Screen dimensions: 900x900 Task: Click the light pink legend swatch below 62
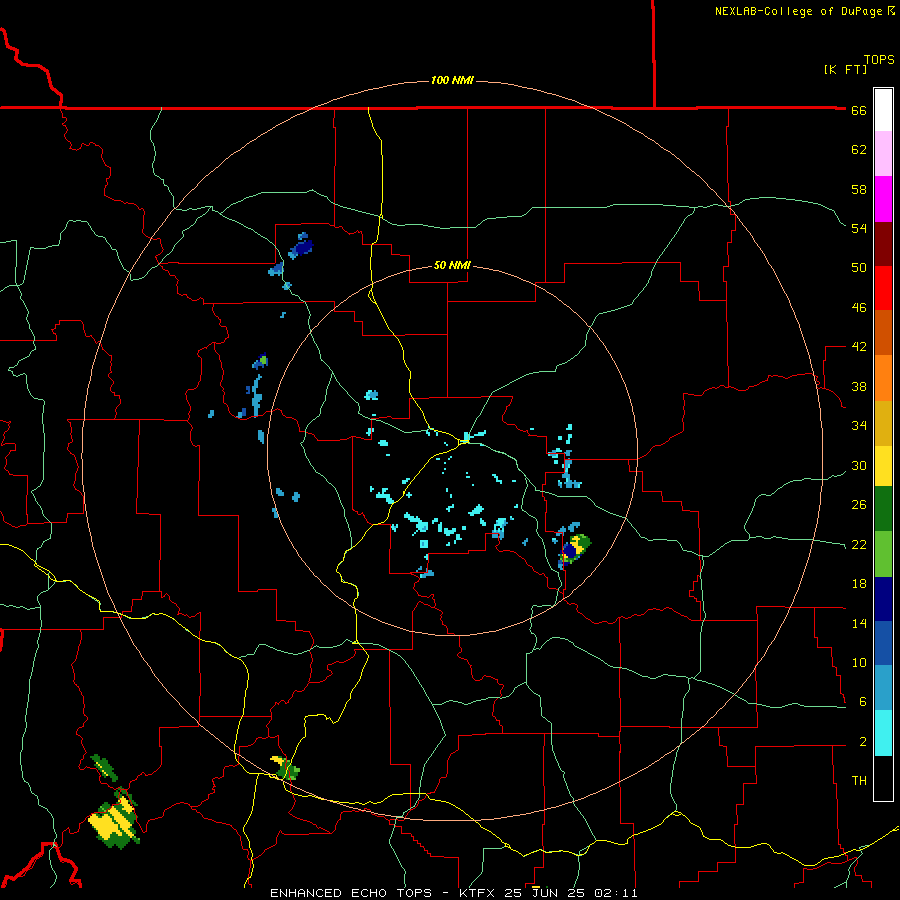(x=883, y=153)
